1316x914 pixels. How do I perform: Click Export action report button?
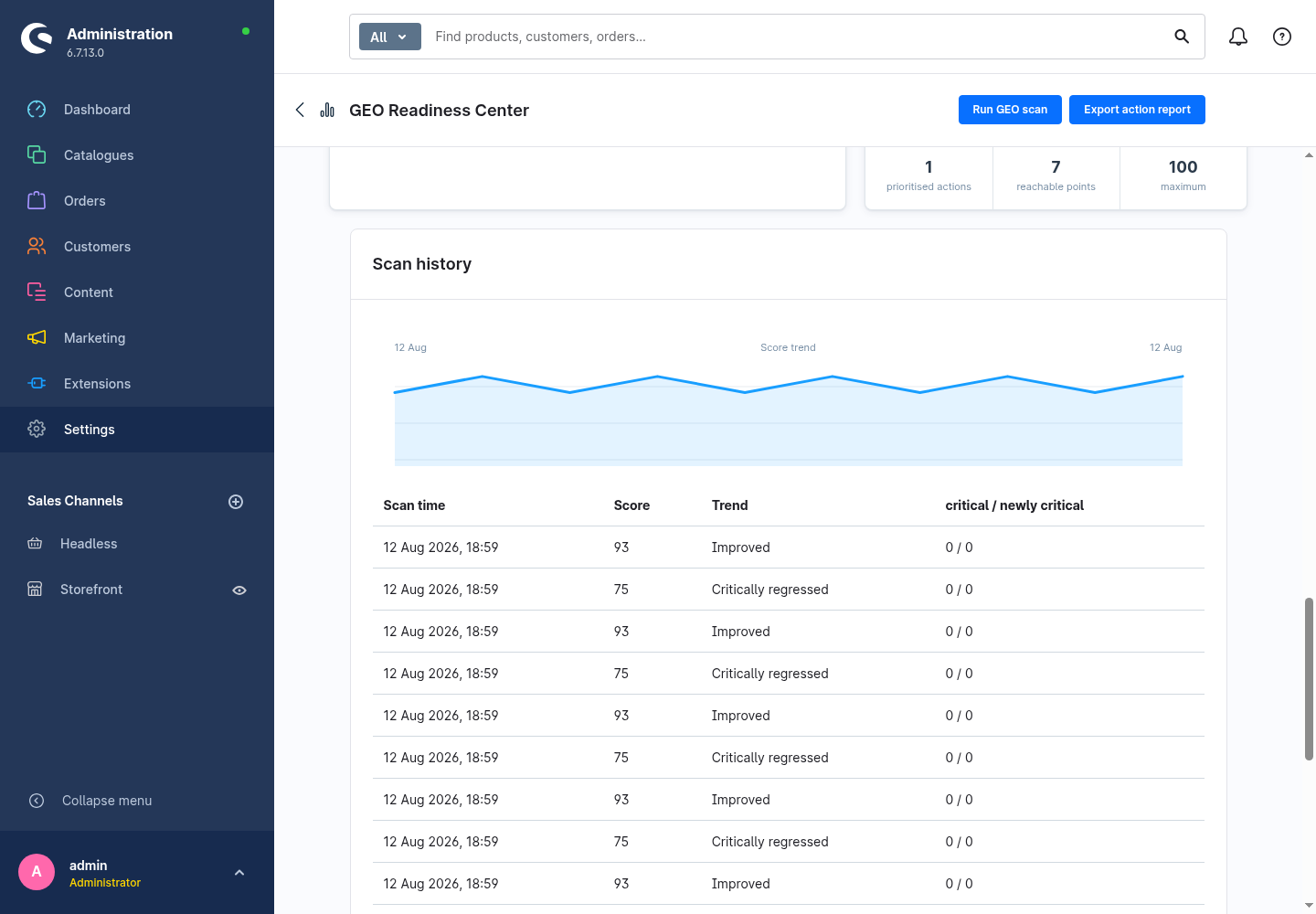point(1137,110)
